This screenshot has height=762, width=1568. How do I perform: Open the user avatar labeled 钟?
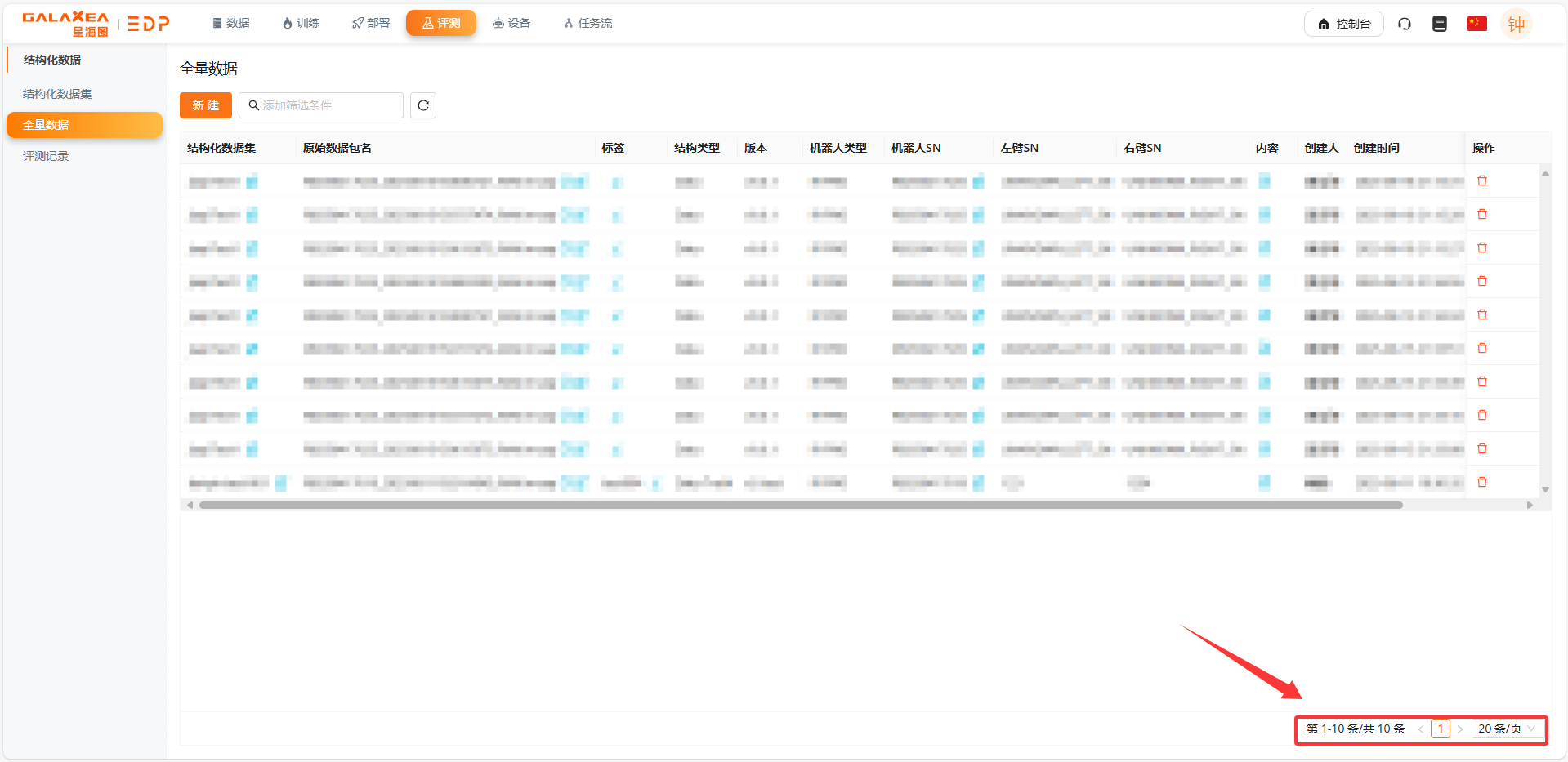tap(1516, 25)
